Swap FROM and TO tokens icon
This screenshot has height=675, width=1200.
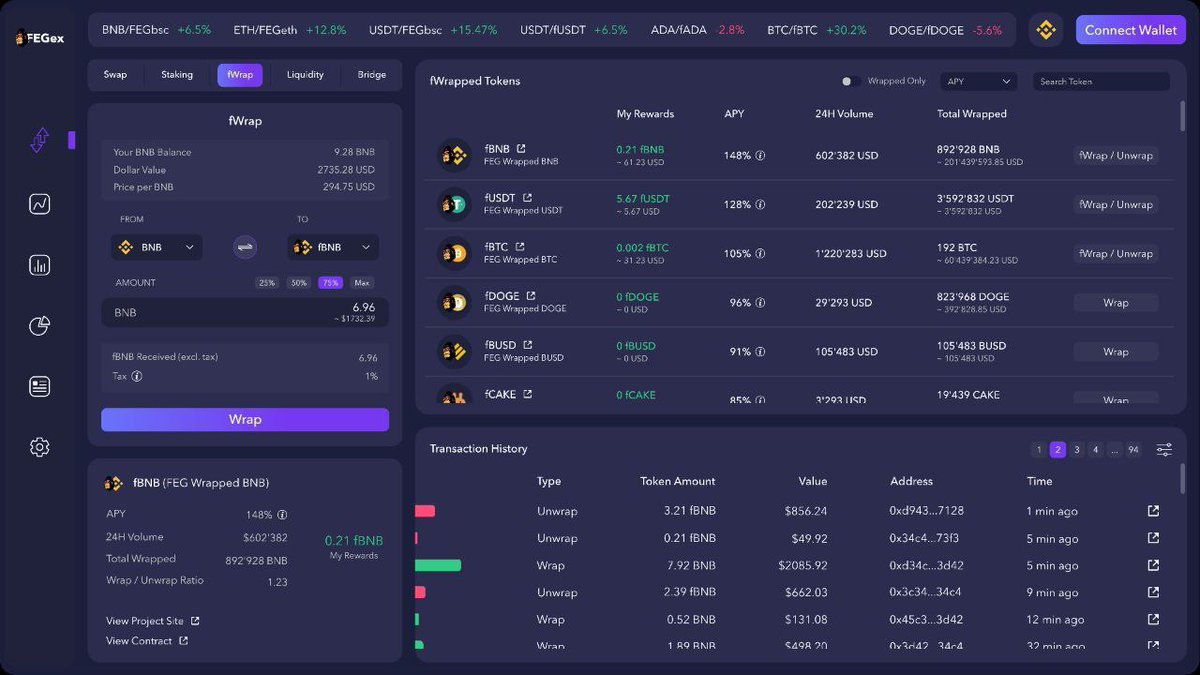tap(245, 247)
